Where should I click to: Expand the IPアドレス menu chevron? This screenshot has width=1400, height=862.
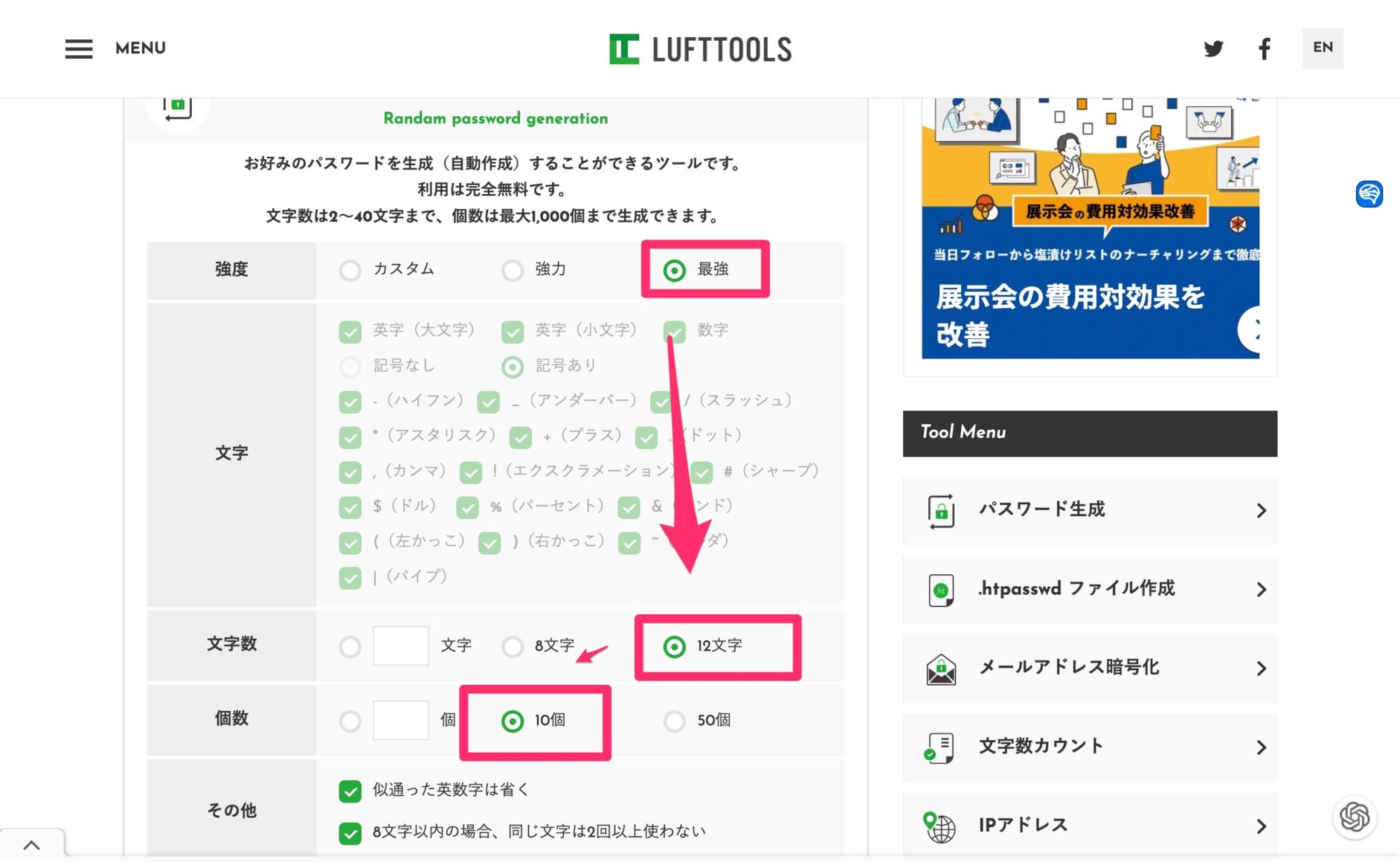1261,825
